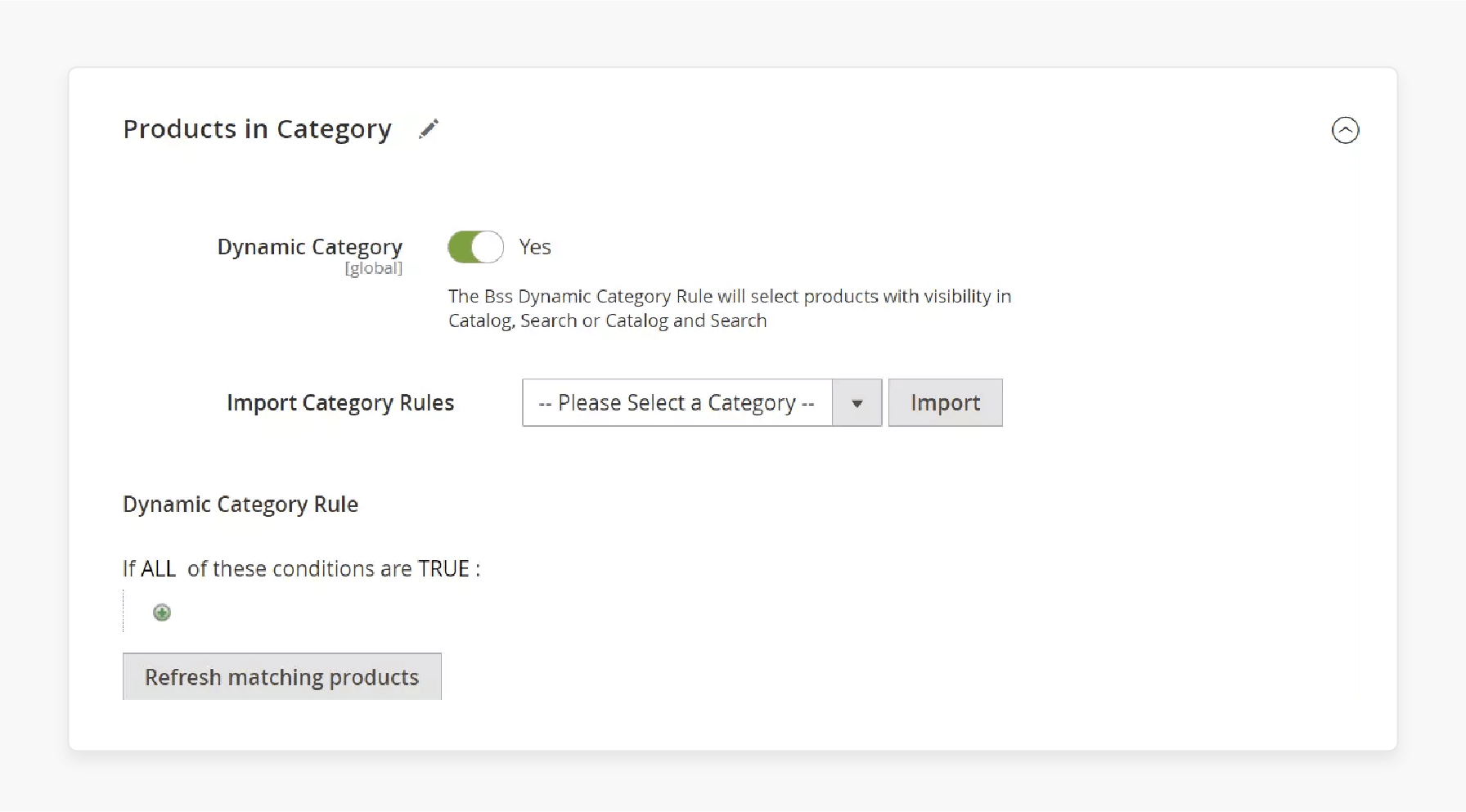The width and height of the screenshot is (1466, 812).
Task: Disable the Dynamic Category switch
Action: click(475, 246)
